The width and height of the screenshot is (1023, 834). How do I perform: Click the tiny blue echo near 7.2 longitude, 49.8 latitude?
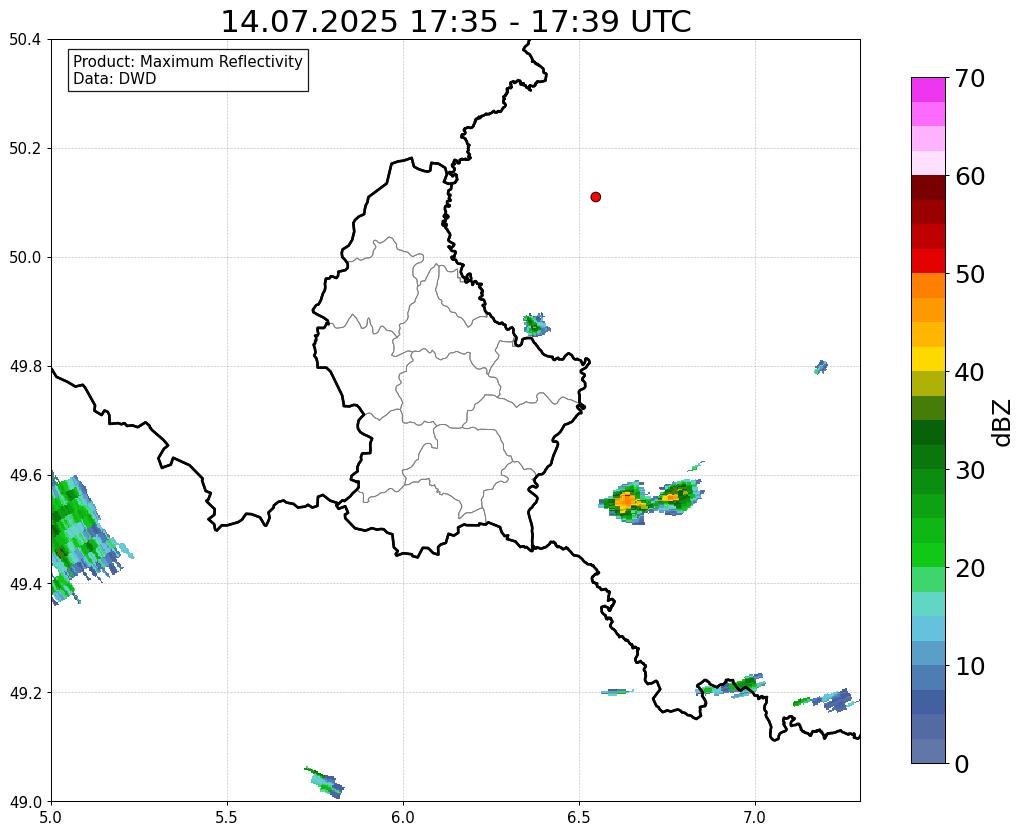(821, 367)
